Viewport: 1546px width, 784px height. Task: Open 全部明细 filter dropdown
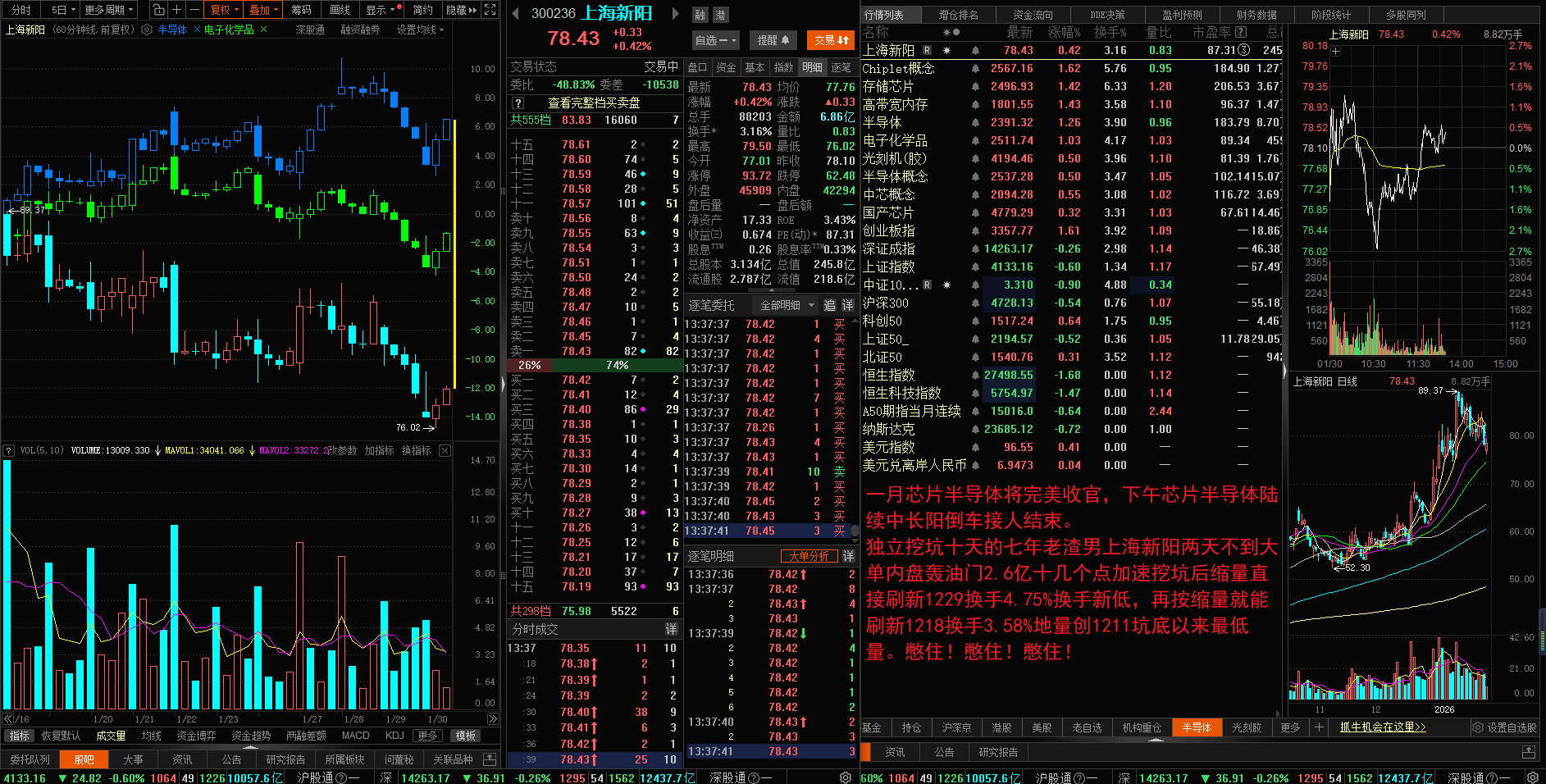pyautogui.click(x=787, y=305)
